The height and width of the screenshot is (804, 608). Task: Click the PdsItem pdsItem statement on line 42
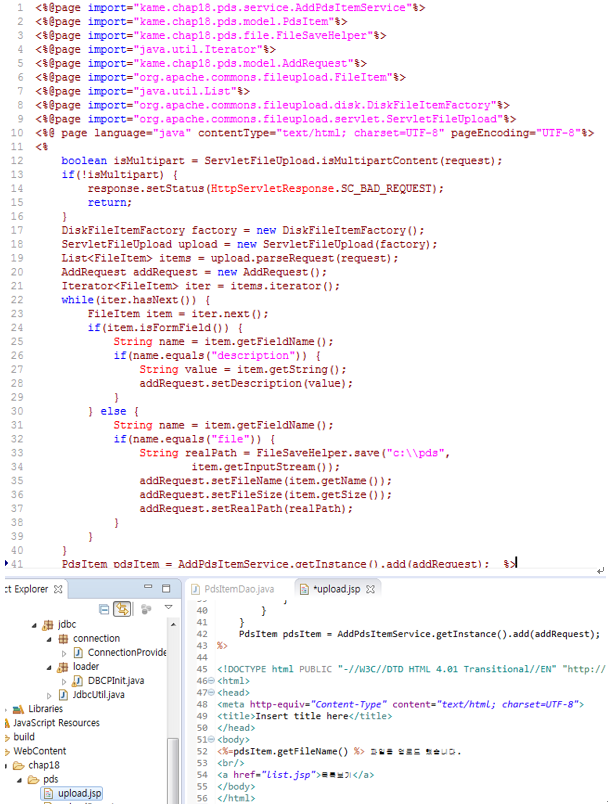coord(419,634)
